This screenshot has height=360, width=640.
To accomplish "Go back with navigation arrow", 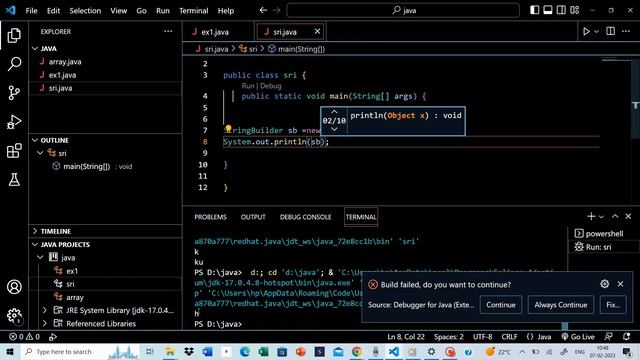I will 263,10.
